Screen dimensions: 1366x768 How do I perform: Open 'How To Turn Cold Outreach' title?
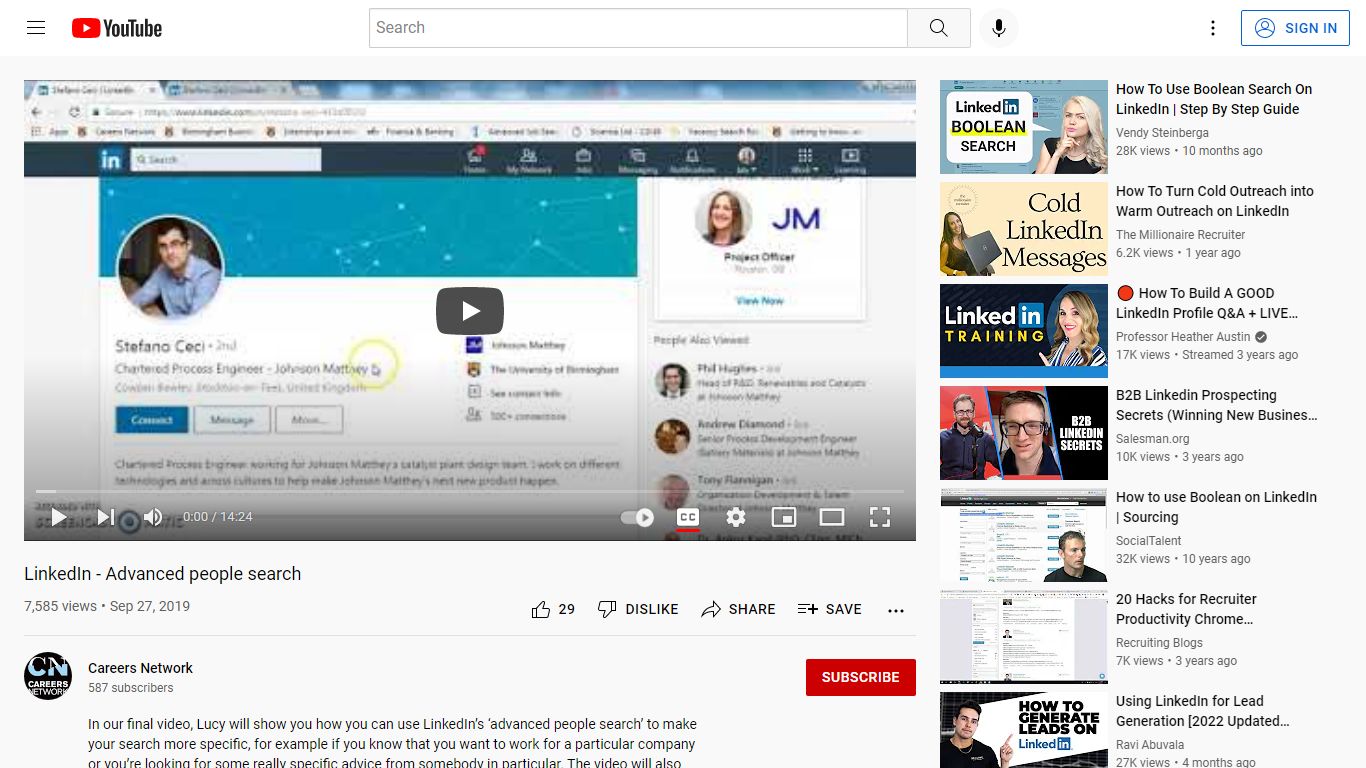(x=1215, y=201)
